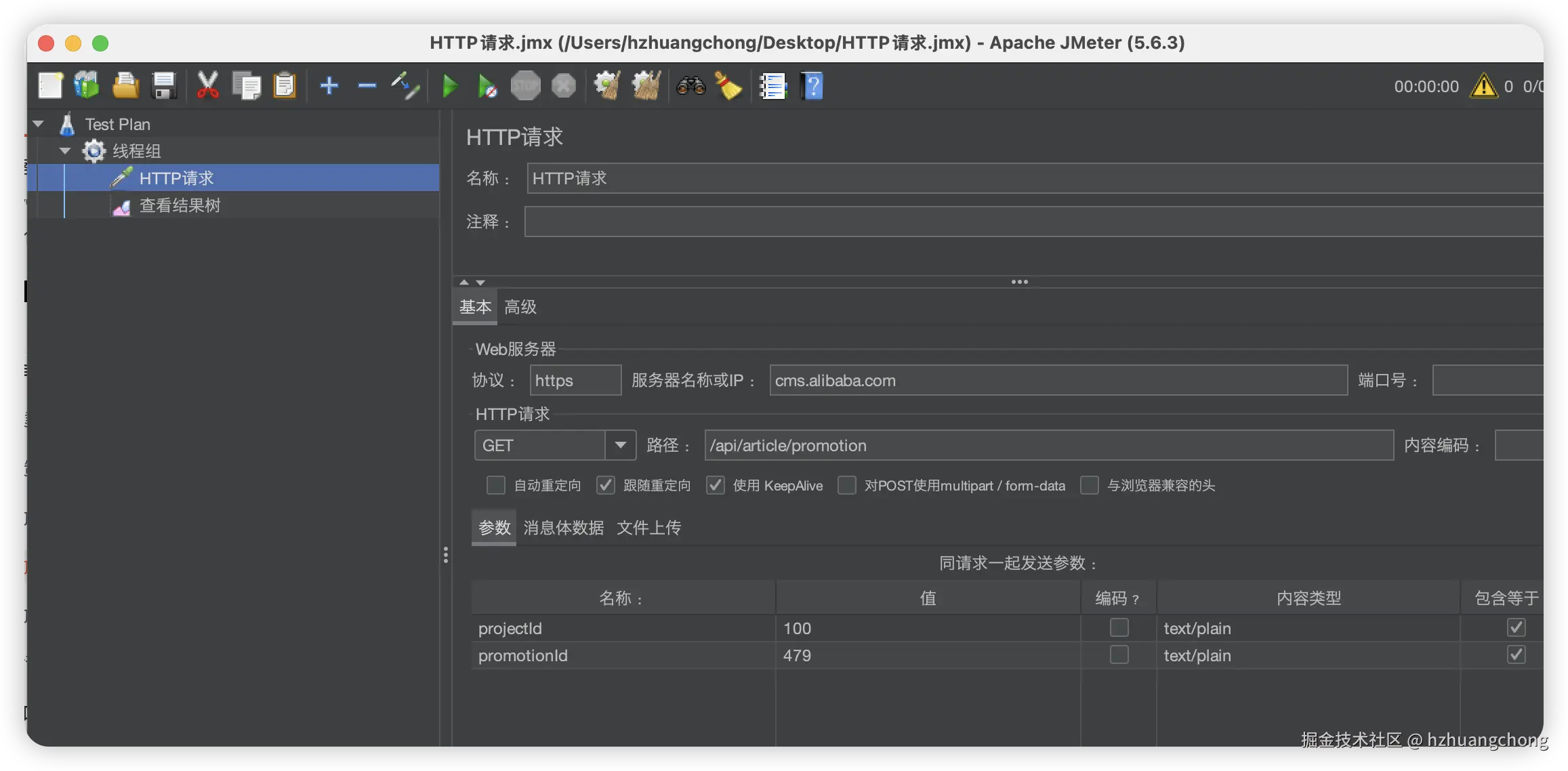Click the green Start run icon
The height and width of the screenshot is (771, 1568).
click(x=449, y=86)
